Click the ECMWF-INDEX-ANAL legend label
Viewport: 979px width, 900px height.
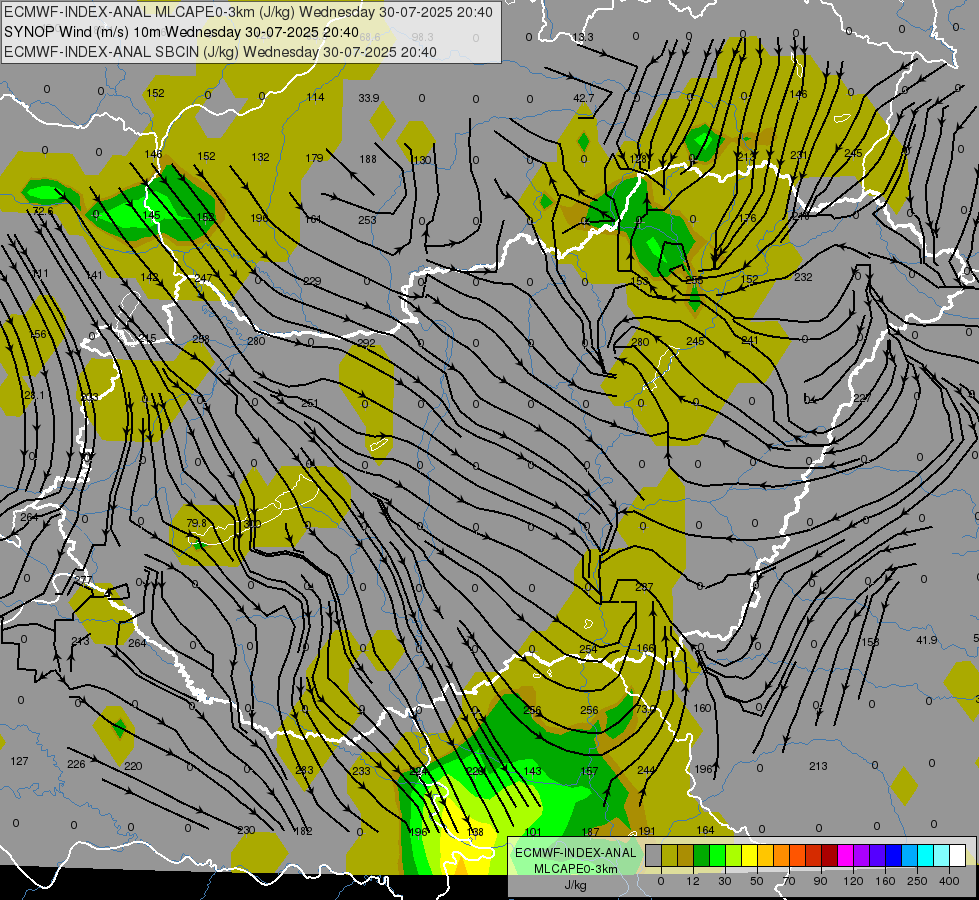pyautogui.click(x=575, y=853)
